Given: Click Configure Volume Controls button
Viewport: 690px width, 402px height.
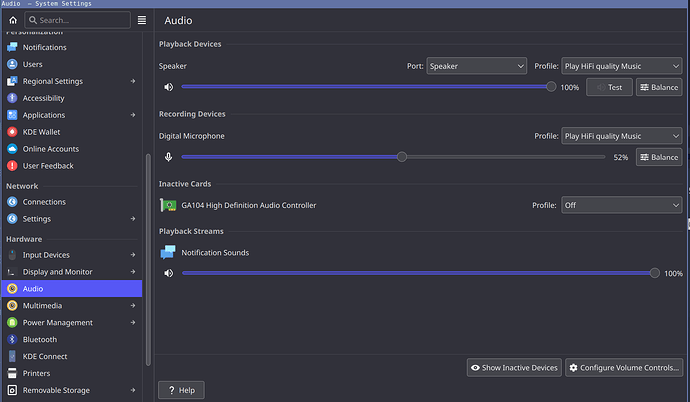Looking at the screenshot, I should coord(624,368).
